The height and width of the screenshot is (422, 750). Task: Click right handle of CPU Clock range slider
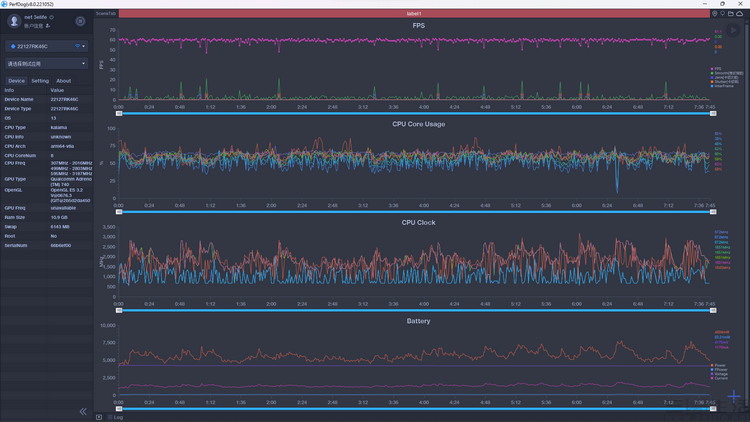[x=713, y=311]
